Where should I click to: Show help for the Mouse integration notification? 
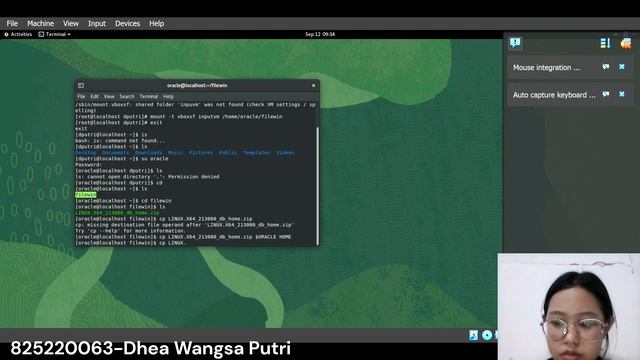point(606,67)
